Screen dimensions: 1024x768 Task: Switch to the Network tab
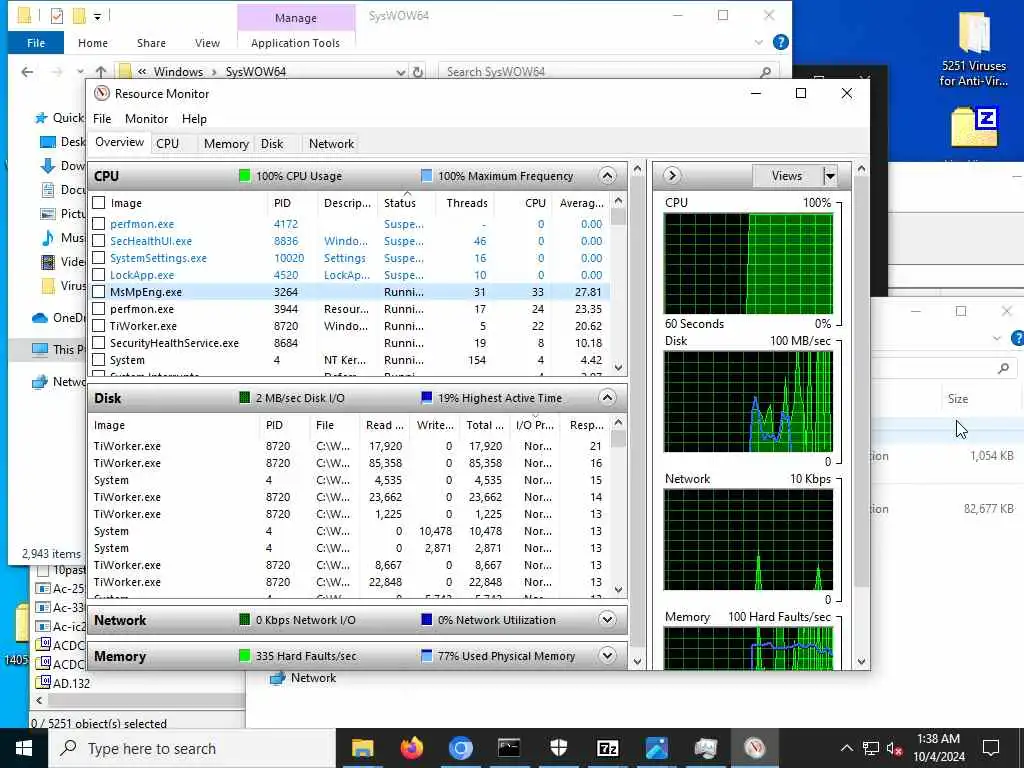click(x=331, y=144)
